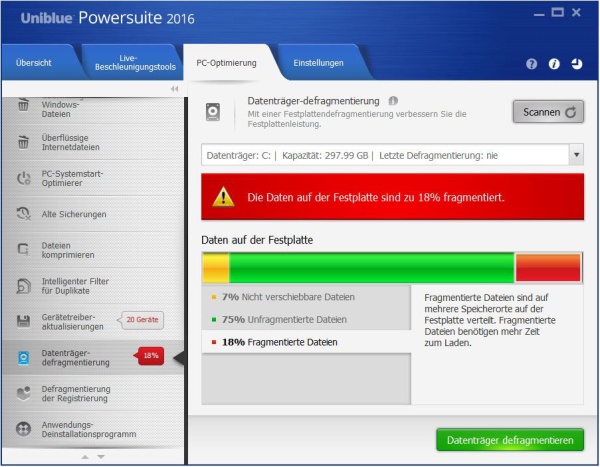Click red segment of disk bar
The height and width of the screenshot is (467, 600).
pyautogui.click(x=548, y=268)
